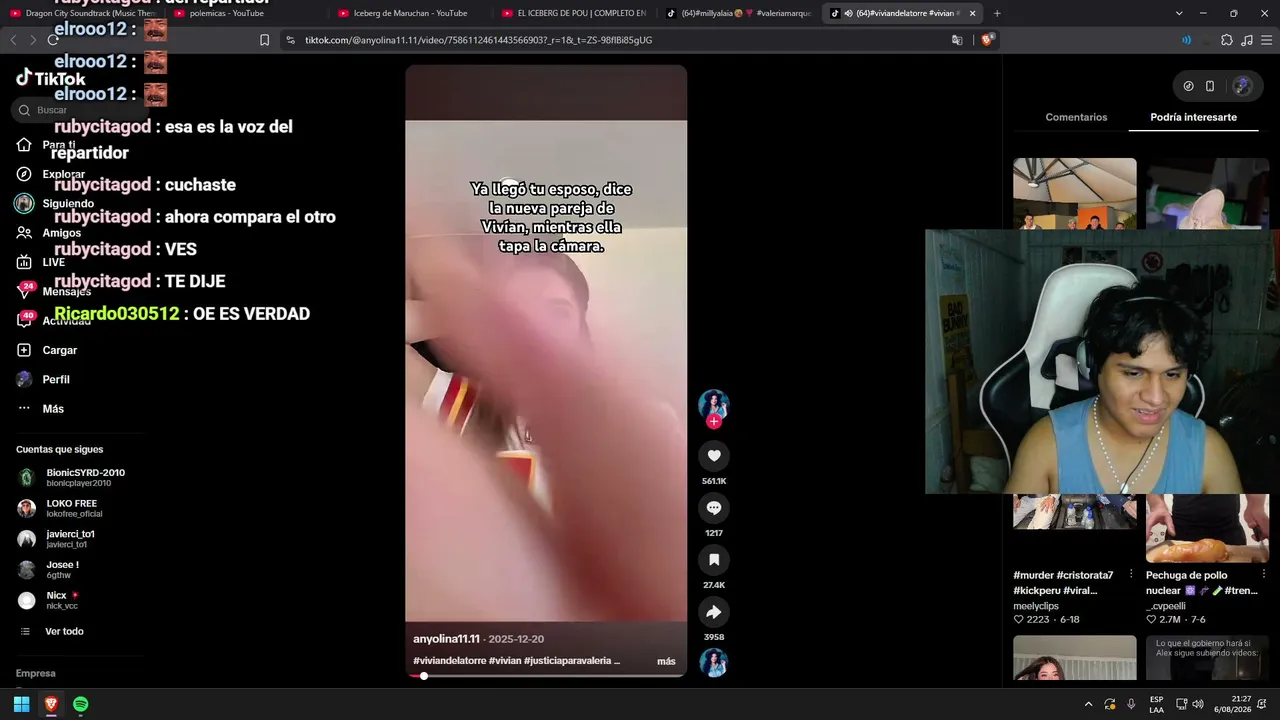Image resolution: width=1280 pixels, height=720 pixels.
Task: Switch to the Comentarios tab
Action: (x=1076, y=117)
